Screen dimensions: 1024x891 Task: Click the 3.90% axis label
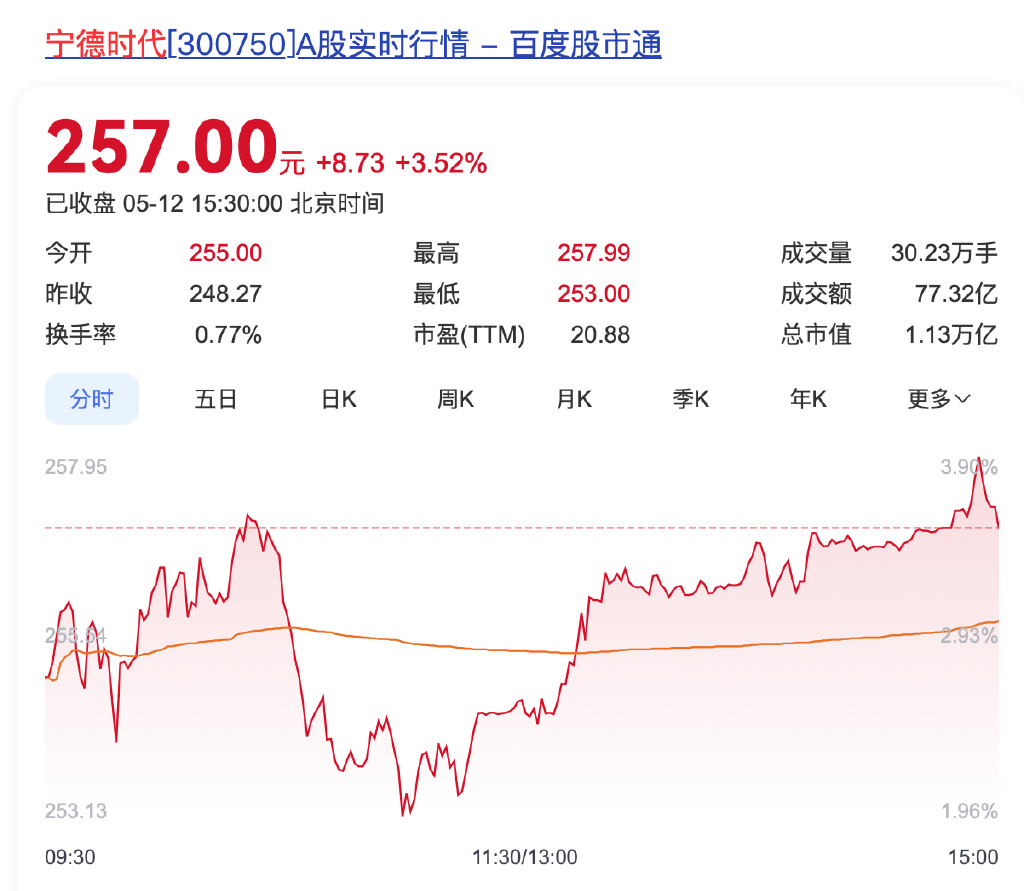coord(969,467)
